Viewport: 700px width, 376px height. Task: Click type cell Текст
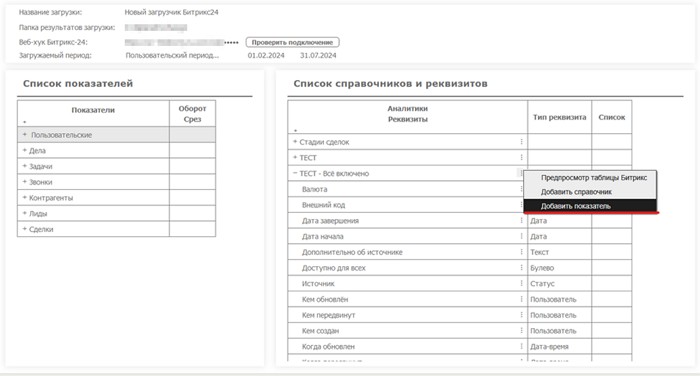tap(559, 252)
